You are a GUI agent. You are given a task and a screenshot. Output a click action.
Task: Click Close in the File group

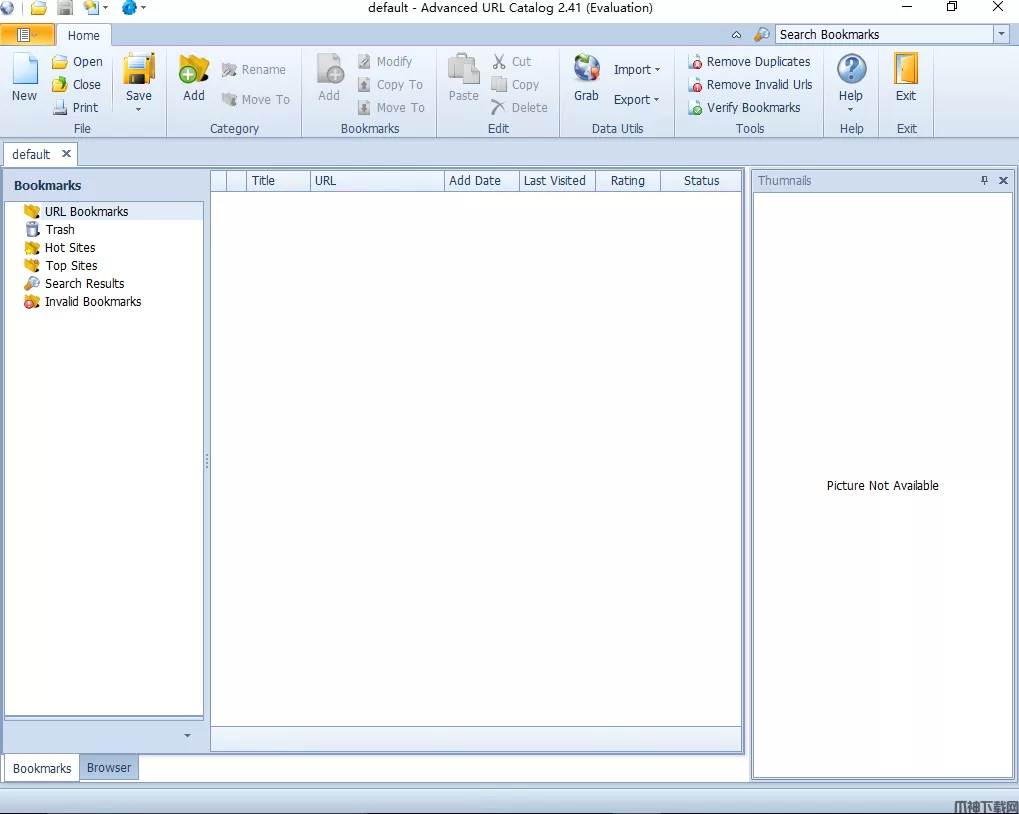pyautogui.click(x=77, y=84)
